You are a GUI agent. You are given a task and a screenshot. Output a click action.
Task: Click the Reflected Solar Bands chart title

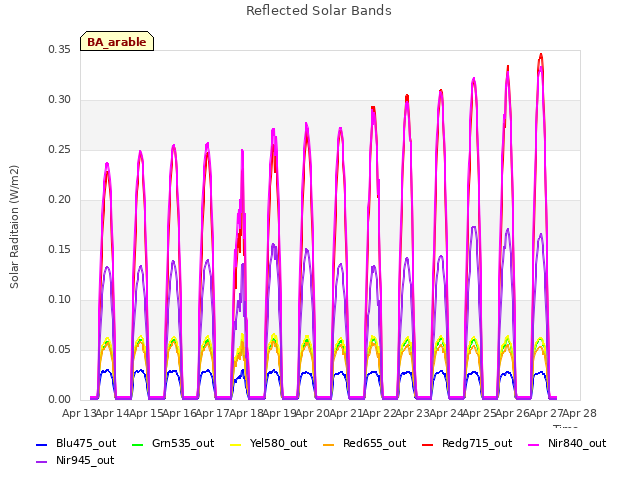[319, 11]
